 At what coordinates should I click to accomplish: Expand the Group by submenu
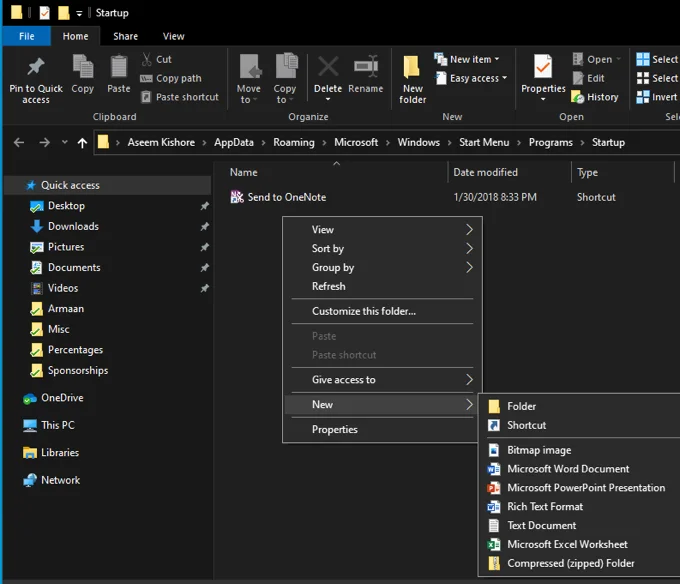(x=382, y=268)
